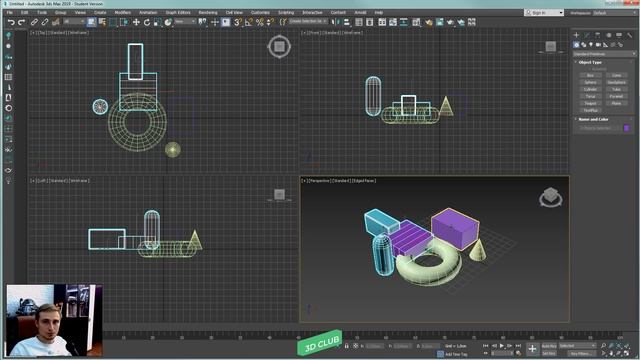Collapse the Name and Color rollout

coord(593,119)
